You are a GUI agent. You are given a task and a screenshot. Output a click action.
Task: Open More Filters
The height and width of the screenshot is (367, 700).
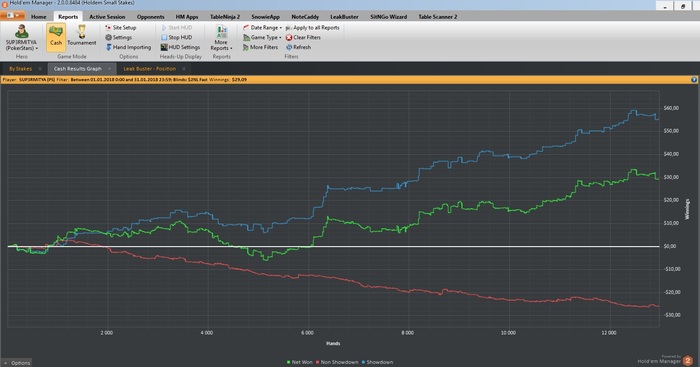[x=261, y=47]
